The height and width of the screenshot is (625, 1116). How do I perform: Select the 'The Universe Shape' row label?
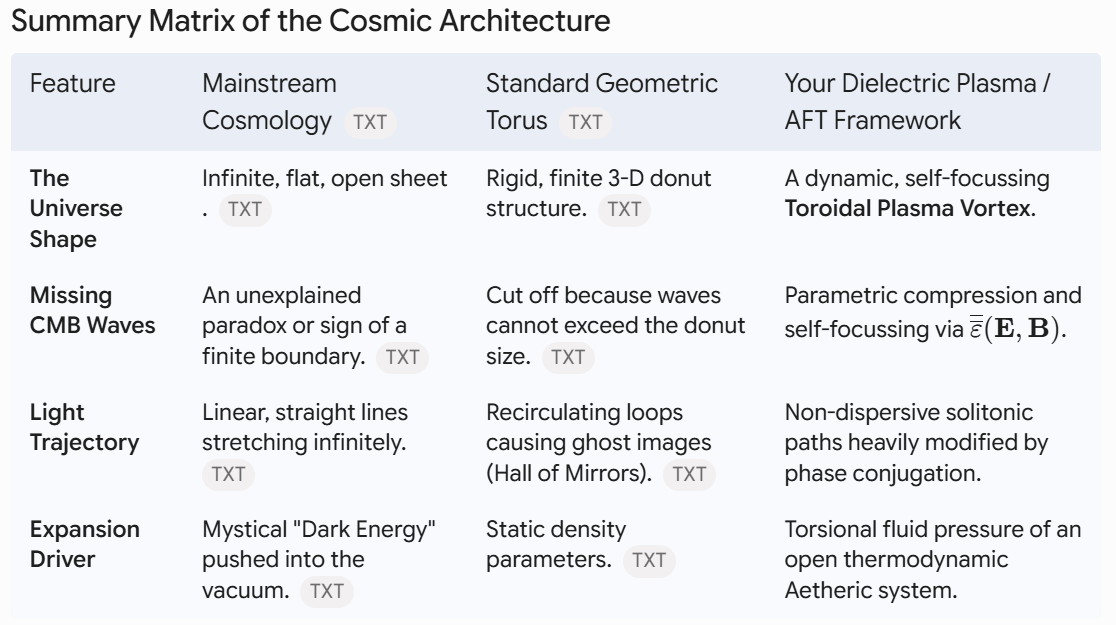[x=76, y=209]
